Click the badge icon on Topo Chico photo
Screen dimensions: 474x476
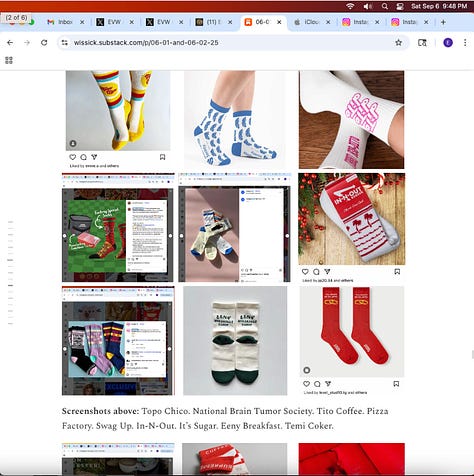[x=73, y=143]
